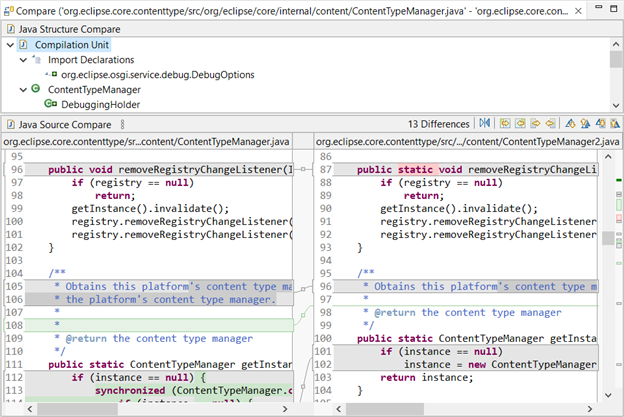Minimize the editor area
This screenshot has height=417, width=624.
pos(599,7)
